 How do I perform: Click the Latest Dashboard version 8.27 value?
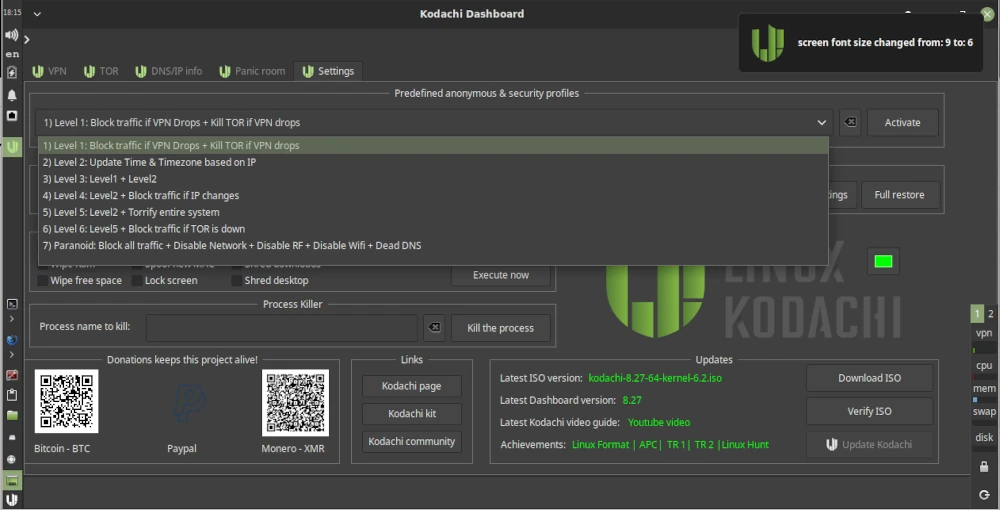[x=631, y=400]
